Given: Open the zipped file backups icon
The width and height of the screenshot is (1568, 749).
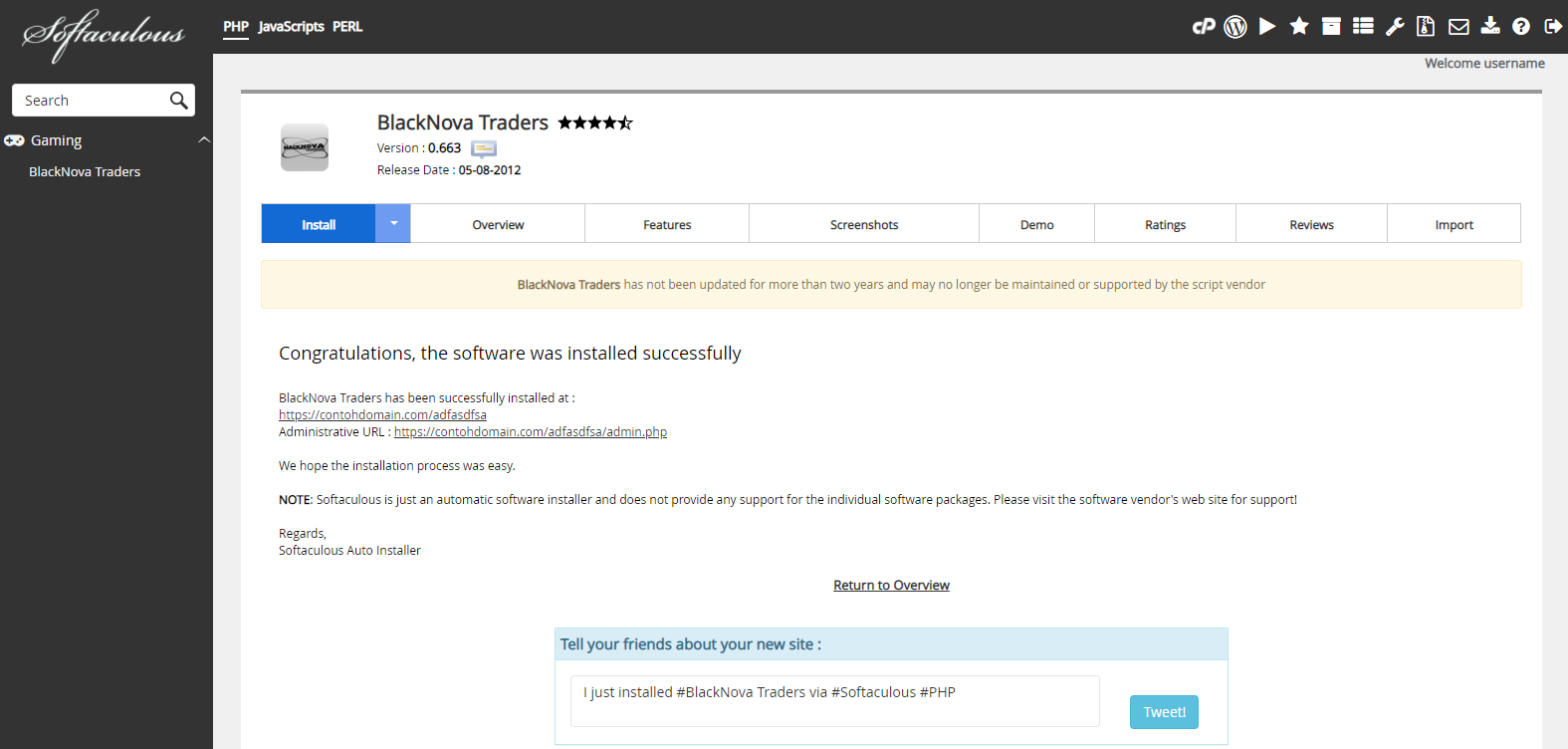Looking at the screenshot, I should click(1427, 27).
